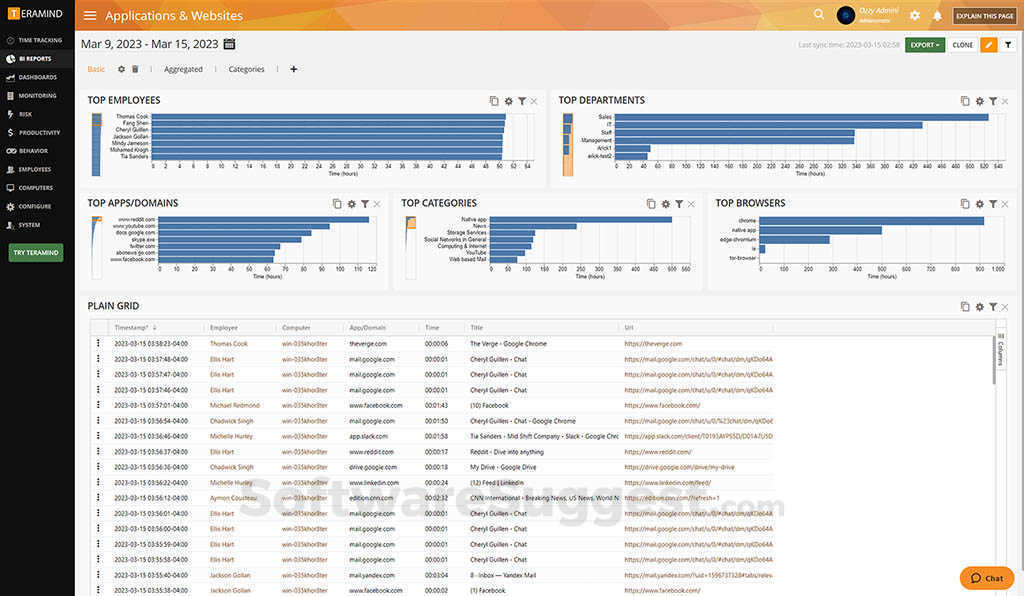Go to Monitoring in sidebar
The width and height of the screenshot is (1024, 596).
[x=37, y=96]
